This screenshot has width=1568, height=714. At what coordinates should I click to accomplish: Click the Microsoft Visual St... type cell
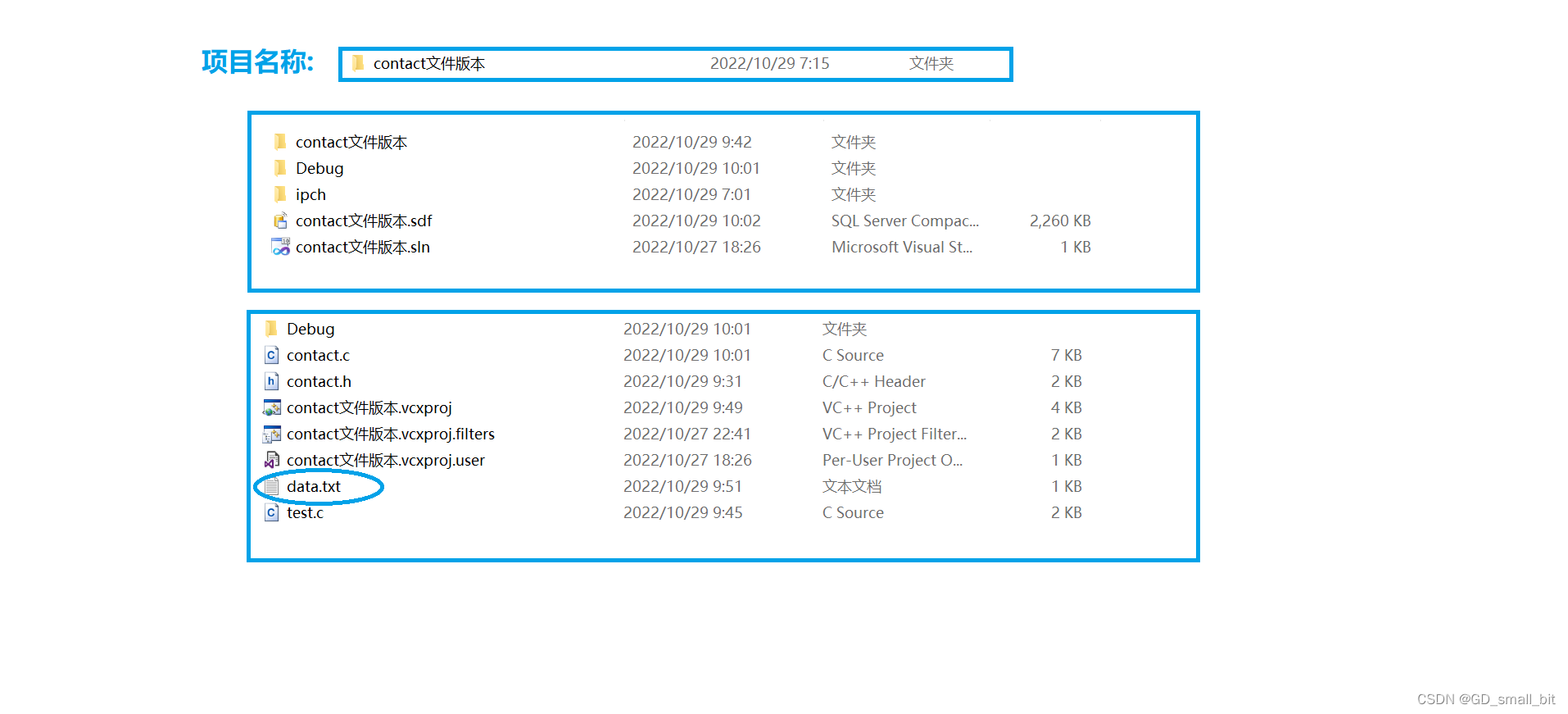click(902, 247)
